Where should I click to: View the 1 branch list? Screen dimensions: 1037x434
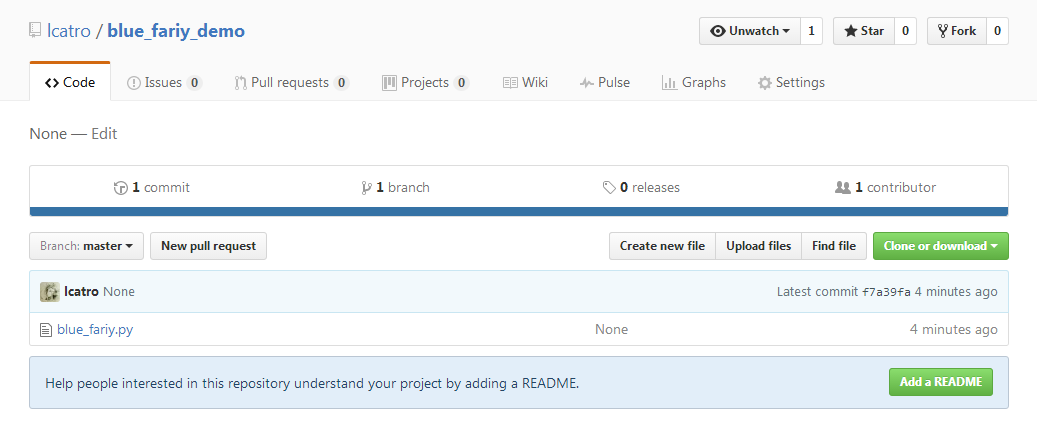tap(395, 188)
